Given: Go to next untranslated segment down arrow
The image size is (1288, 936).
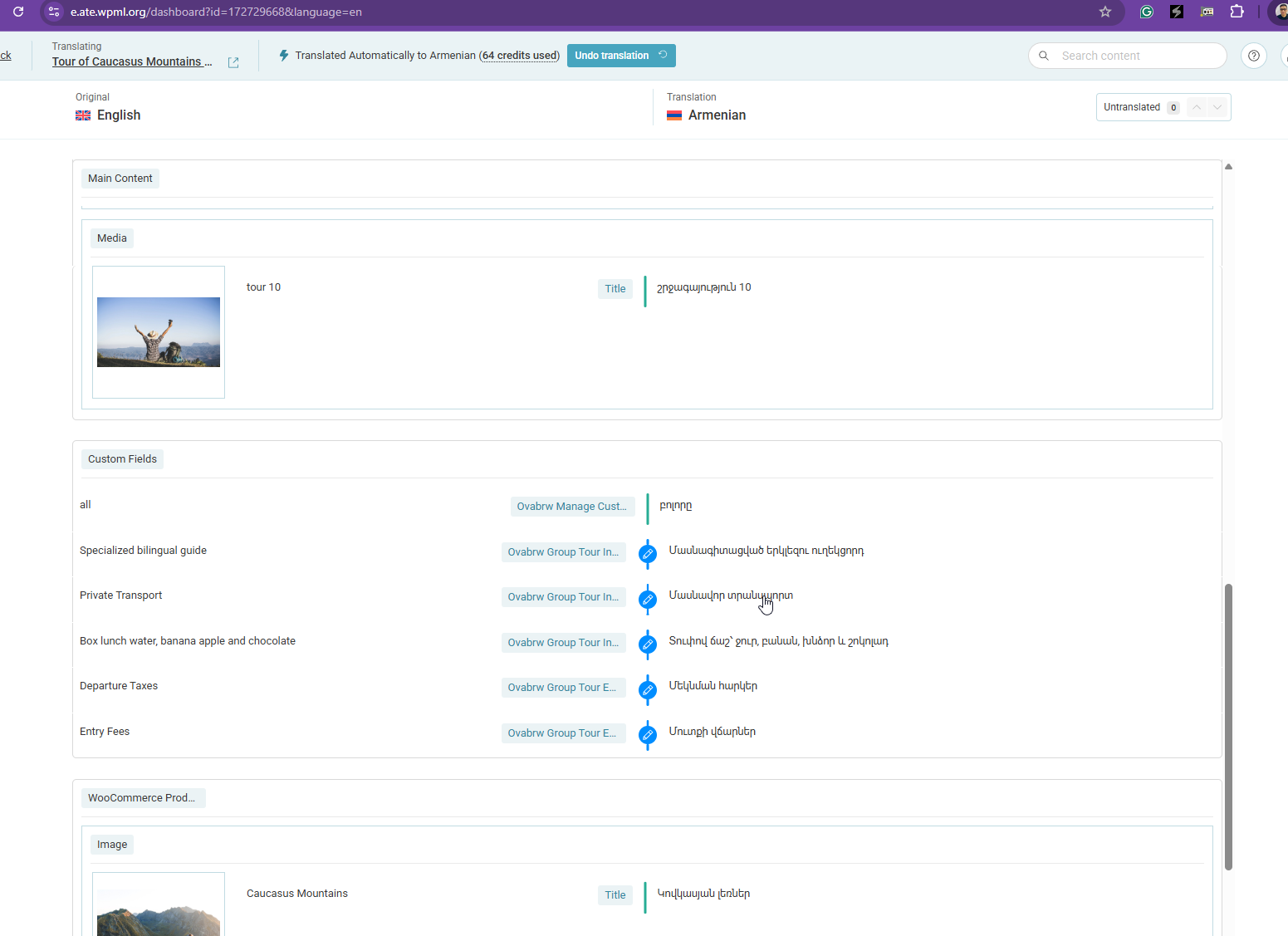Looking at the screenshot, I should click(x=1217, y=107).
